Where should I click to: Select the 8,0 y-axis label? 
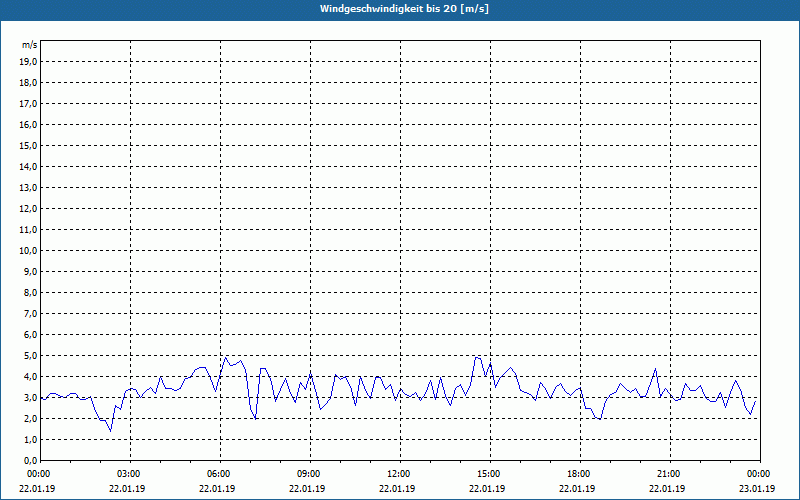click(x=30, y=292)
